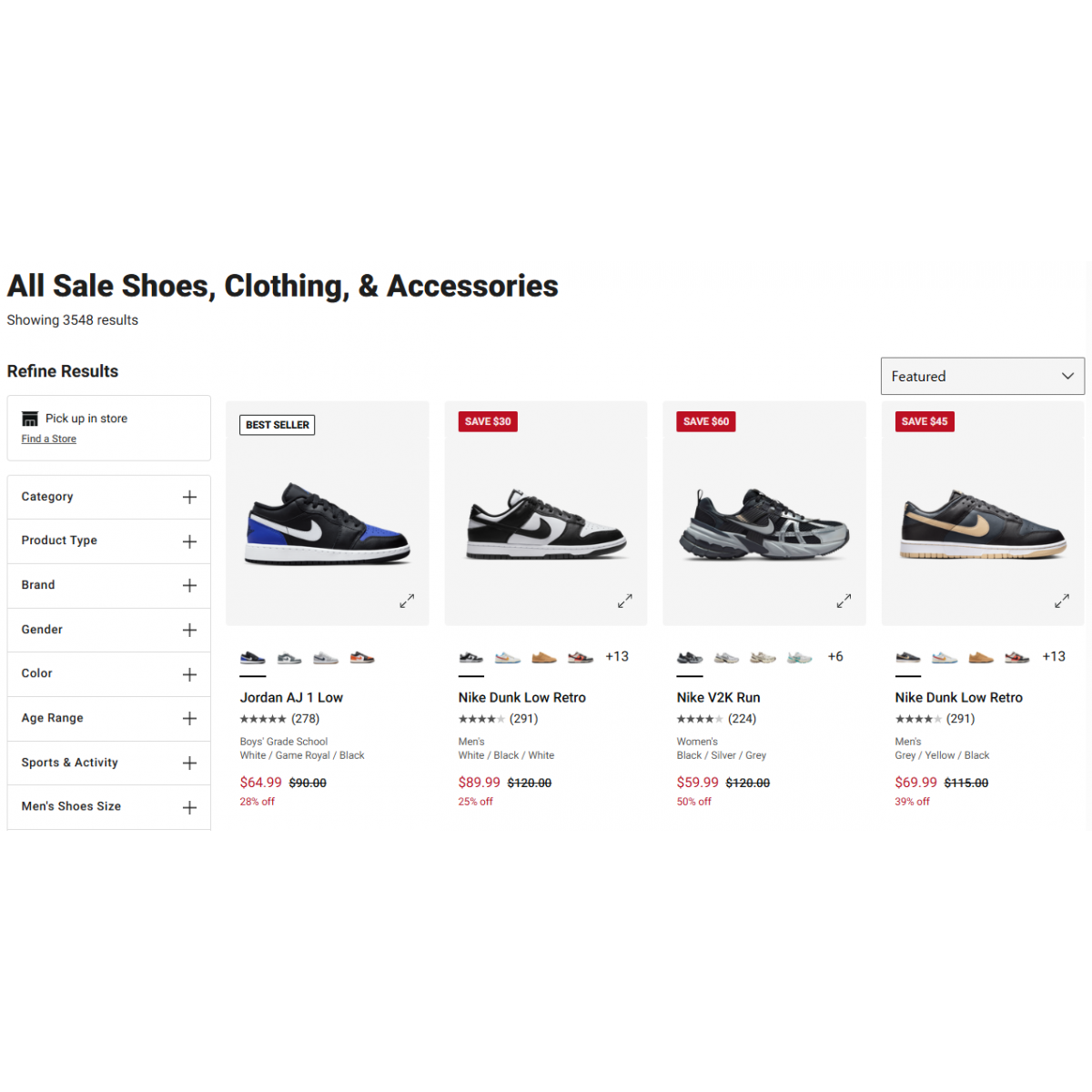Screen dimensions: 1092x1092
Task: Click expand icon on Grey/Yellow Dunk Low image
Action: [x=1062, y=601]
